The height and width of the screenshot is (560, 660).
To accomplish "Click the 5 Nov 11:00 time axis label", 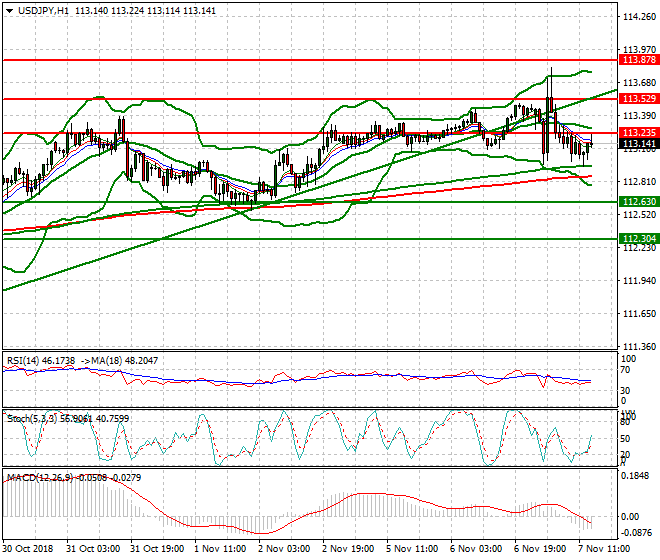I will (x=412, y=549).
